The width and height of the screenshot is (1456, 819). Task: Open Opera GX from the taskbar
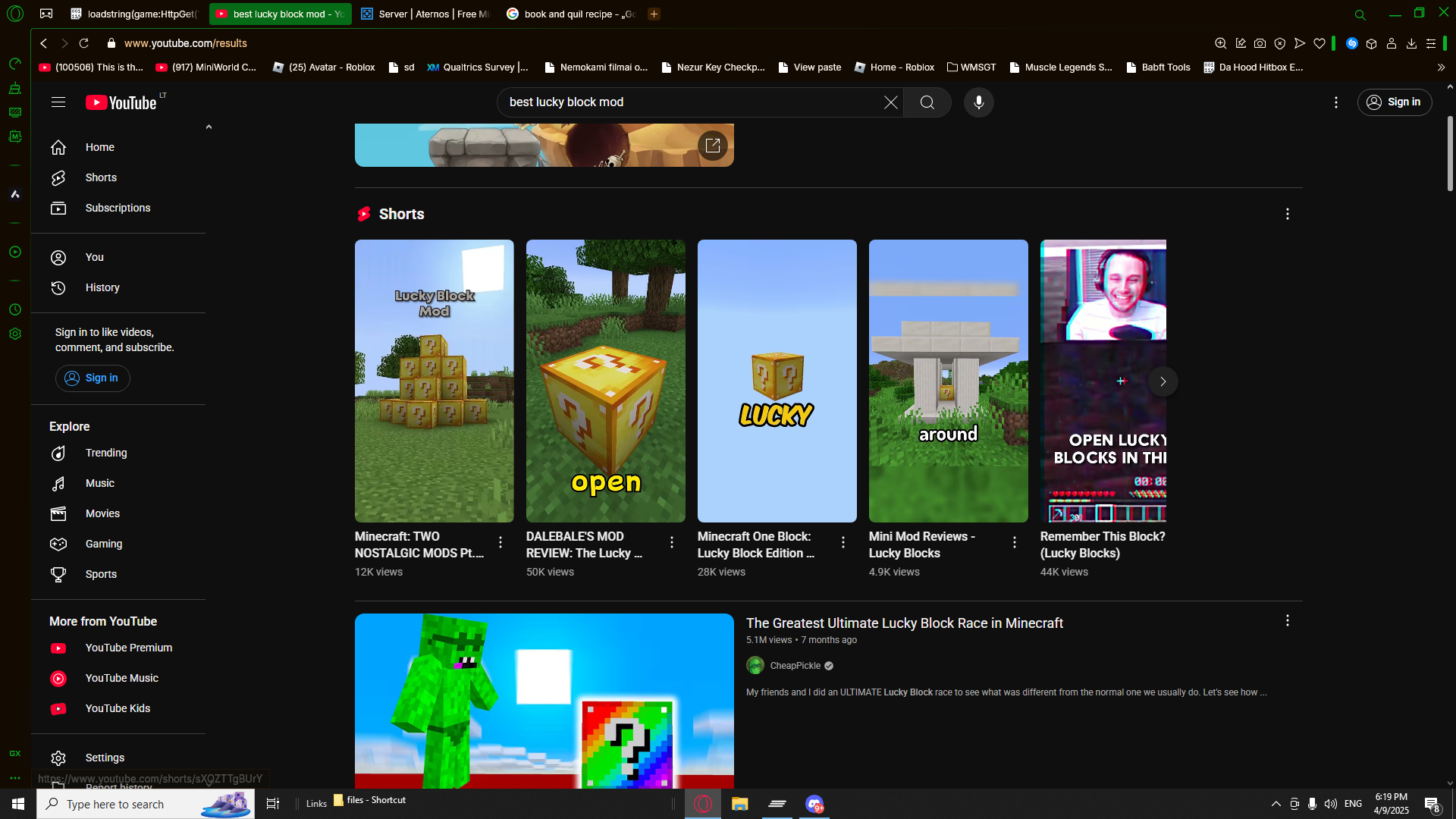(x=703, y=804)
